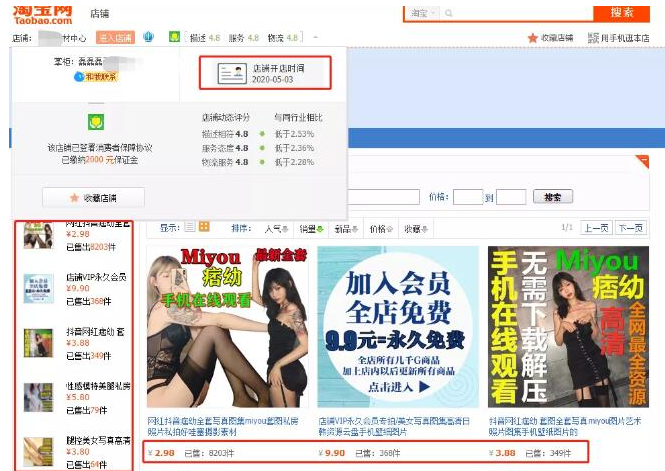Sort by 新品
Viewport: 665px width, 471px height.
[346, 229]
